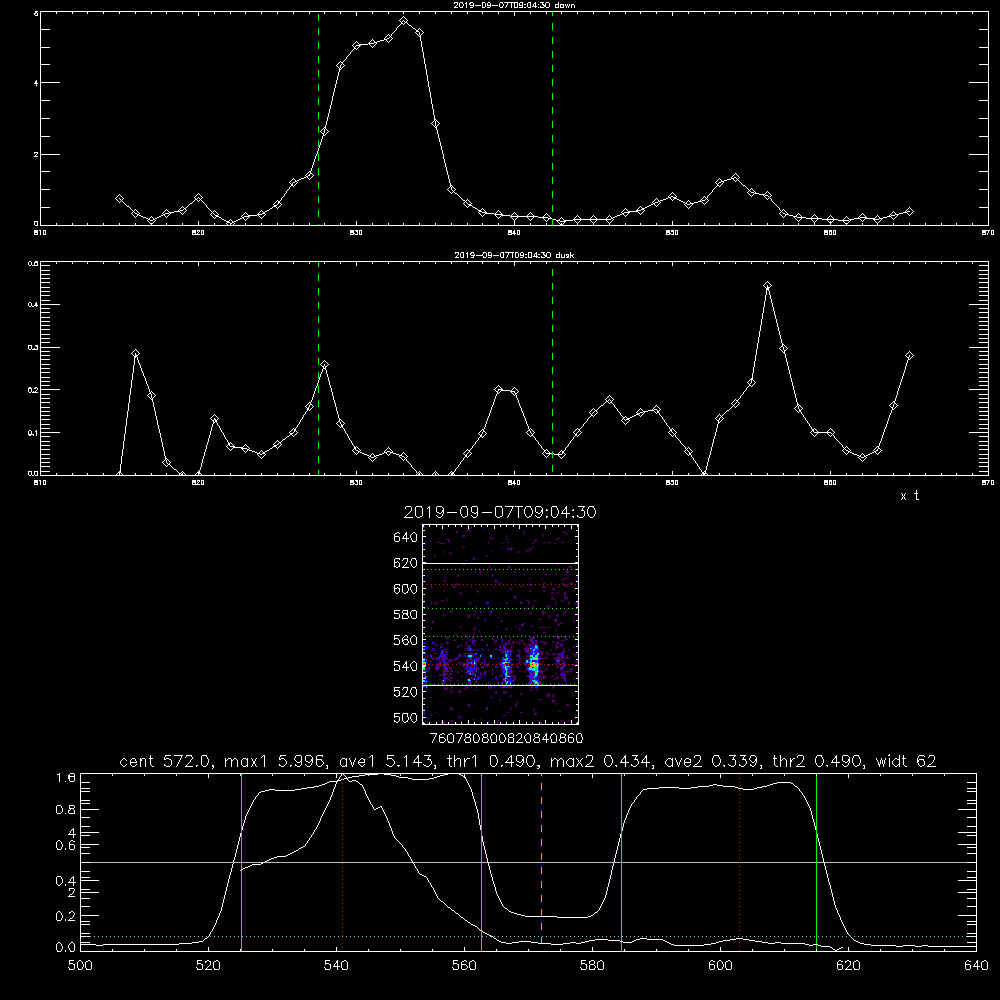Click the orange dashed center line in bottom plot

tap(541, 861)
